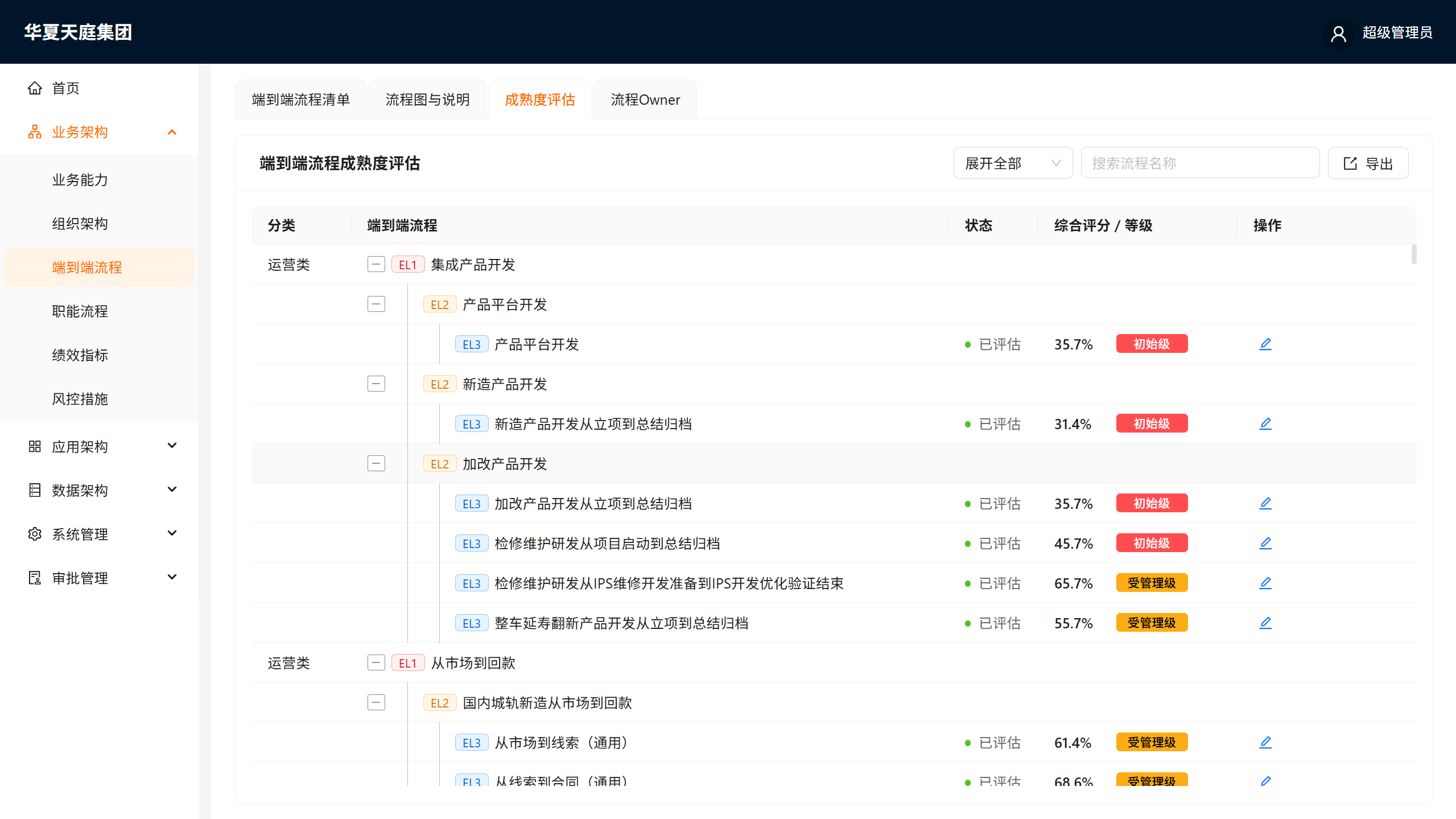Click the 31.4% score value
The height and width of the screenshot is (819, 1456).
(x=1073, y=424)
